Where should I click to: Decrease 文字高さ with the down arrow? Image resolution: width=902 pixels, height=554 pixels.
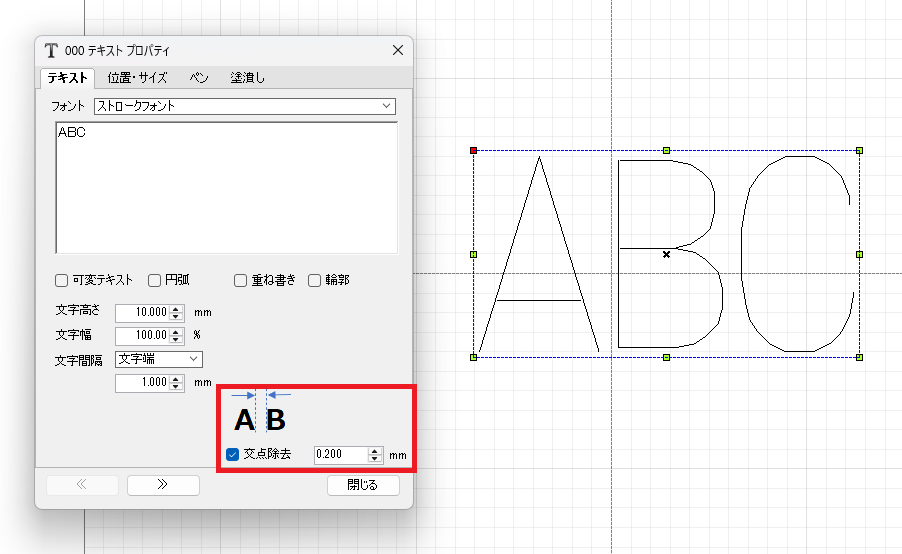coord(177,316)
